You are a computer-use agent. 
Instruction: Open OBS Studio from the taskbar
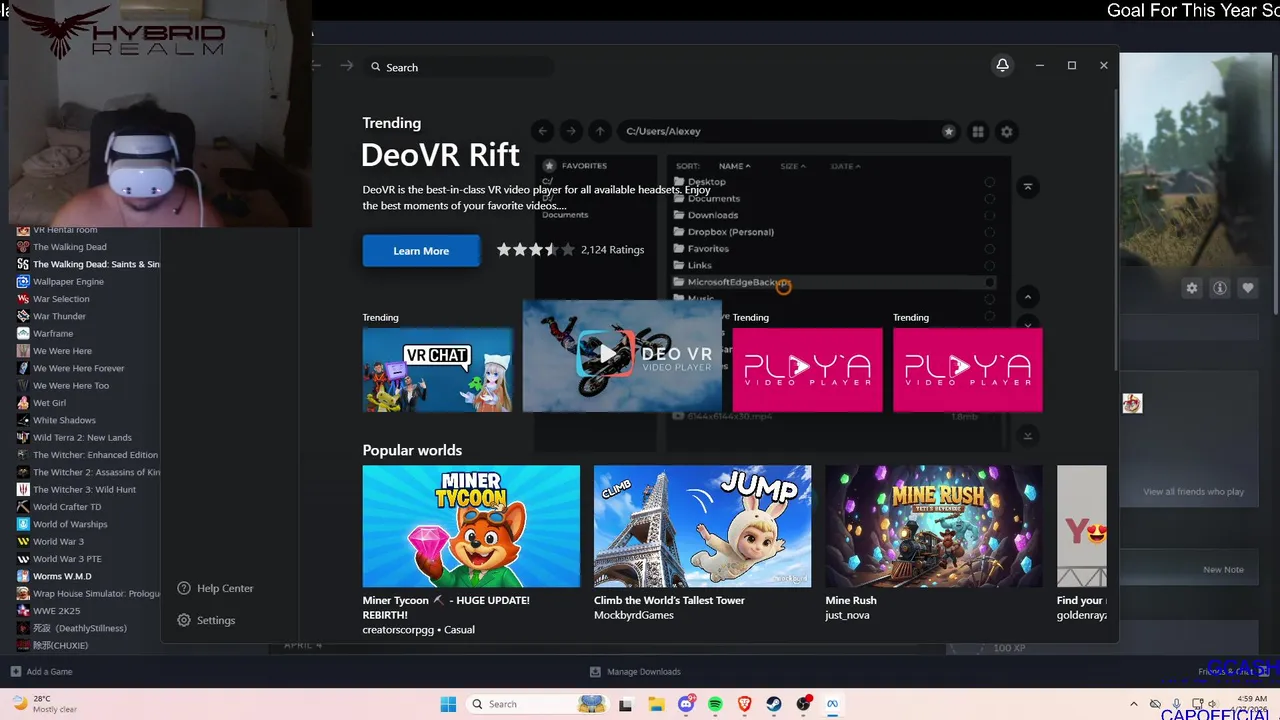coord(803,704)
